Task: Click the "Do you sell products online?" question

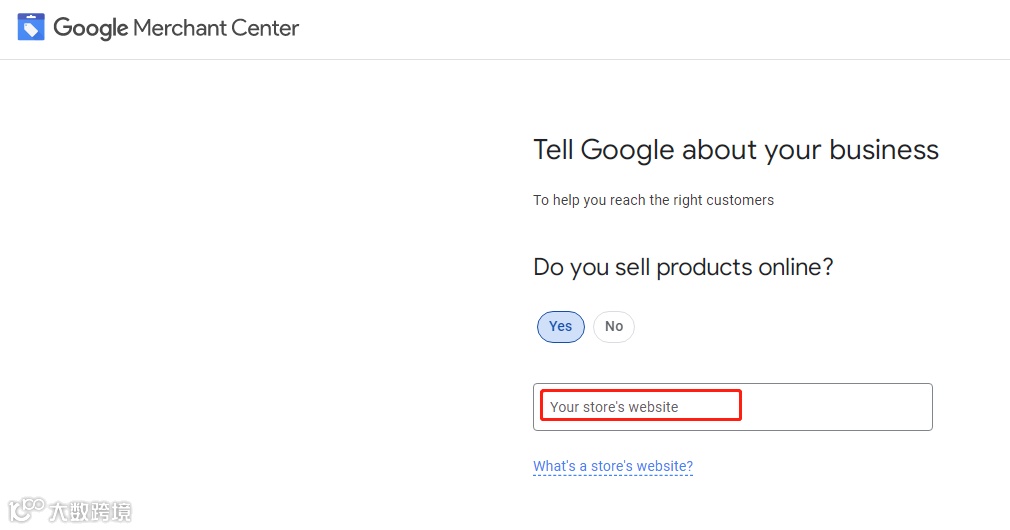Action: 683,267
